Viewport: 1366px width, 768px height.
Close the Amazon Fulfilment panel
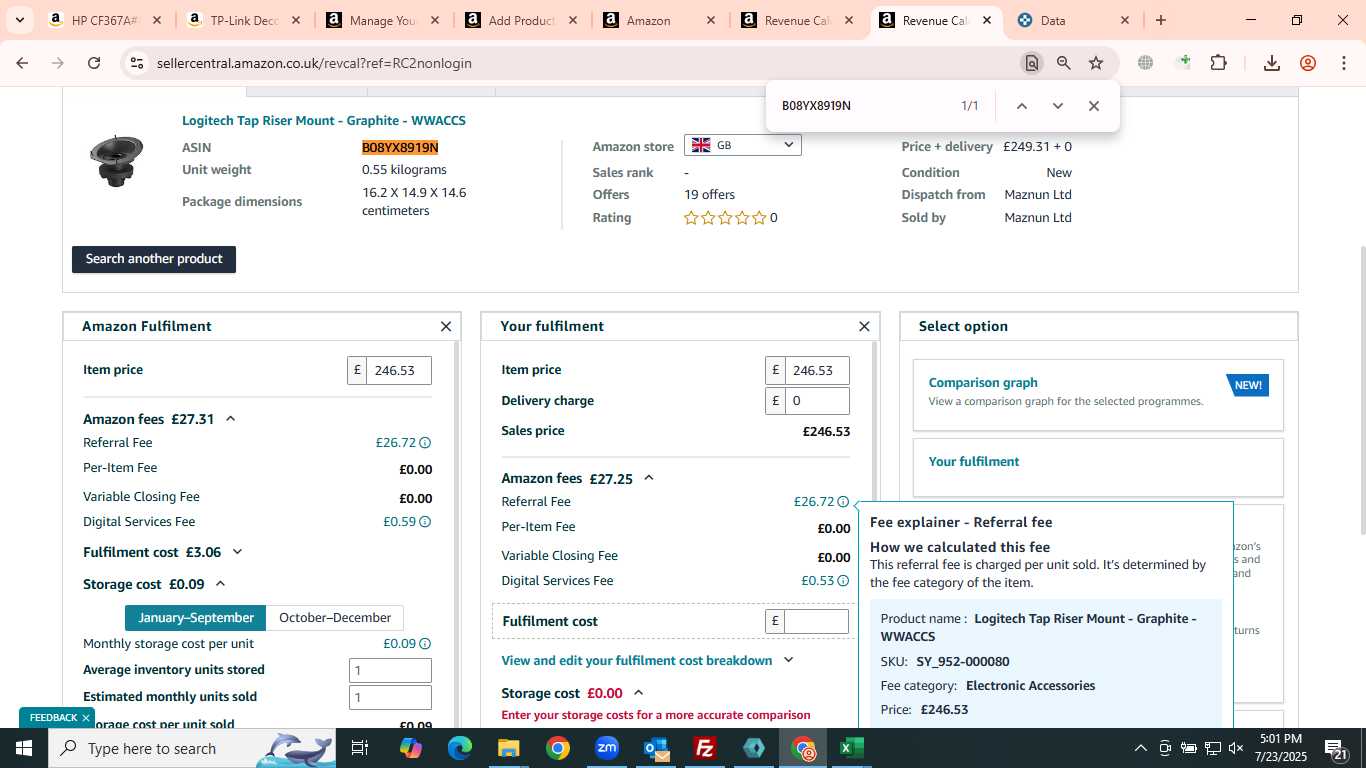pyautogui.click(x=446, y=326)
